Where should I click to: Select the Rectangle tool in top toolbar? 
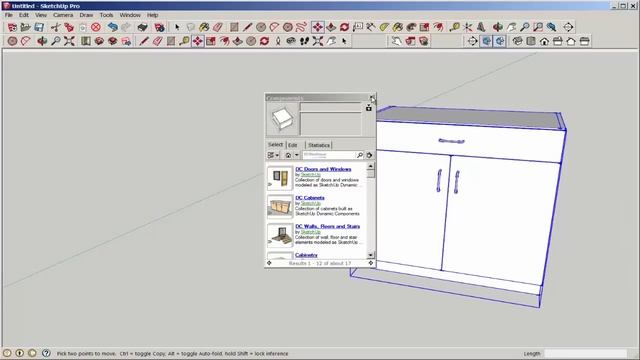pos(234,27)
